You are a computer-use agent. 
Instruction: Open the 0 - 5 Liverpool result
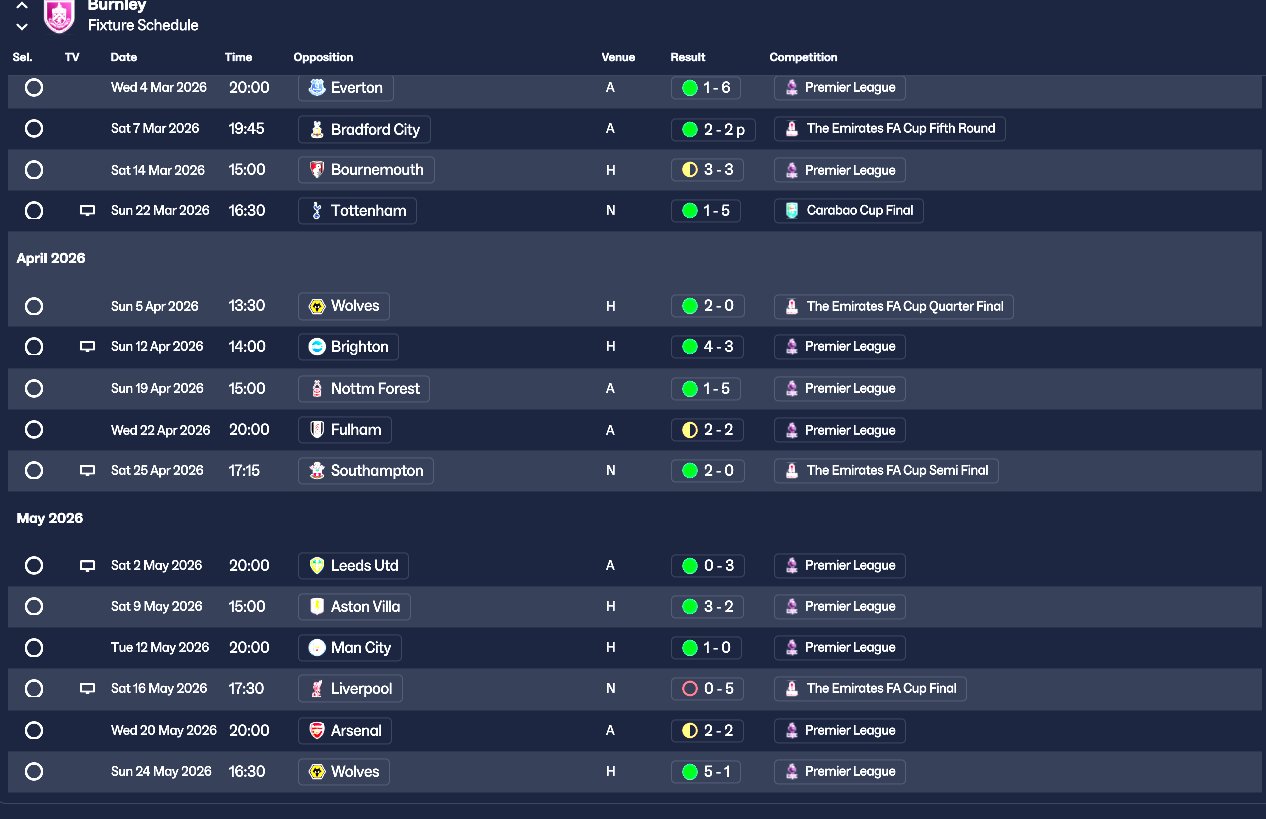[707, 689]
